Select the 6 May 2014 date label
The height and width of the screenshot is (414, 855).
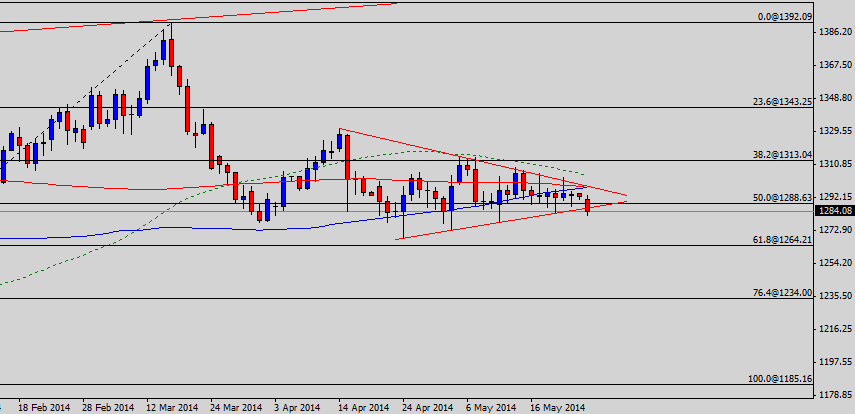point(490,407)
